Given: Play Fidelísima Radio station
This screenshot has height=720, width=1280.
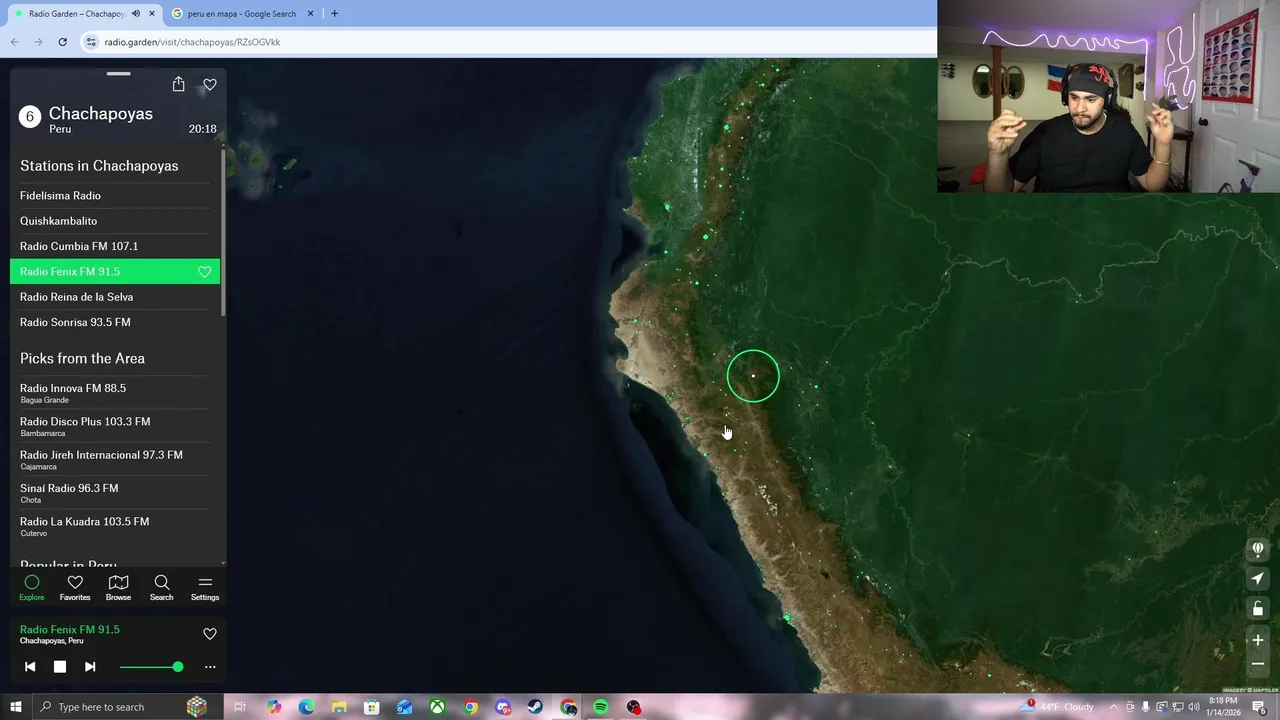Looking at the screenshot, I should (x=115, y=196).
